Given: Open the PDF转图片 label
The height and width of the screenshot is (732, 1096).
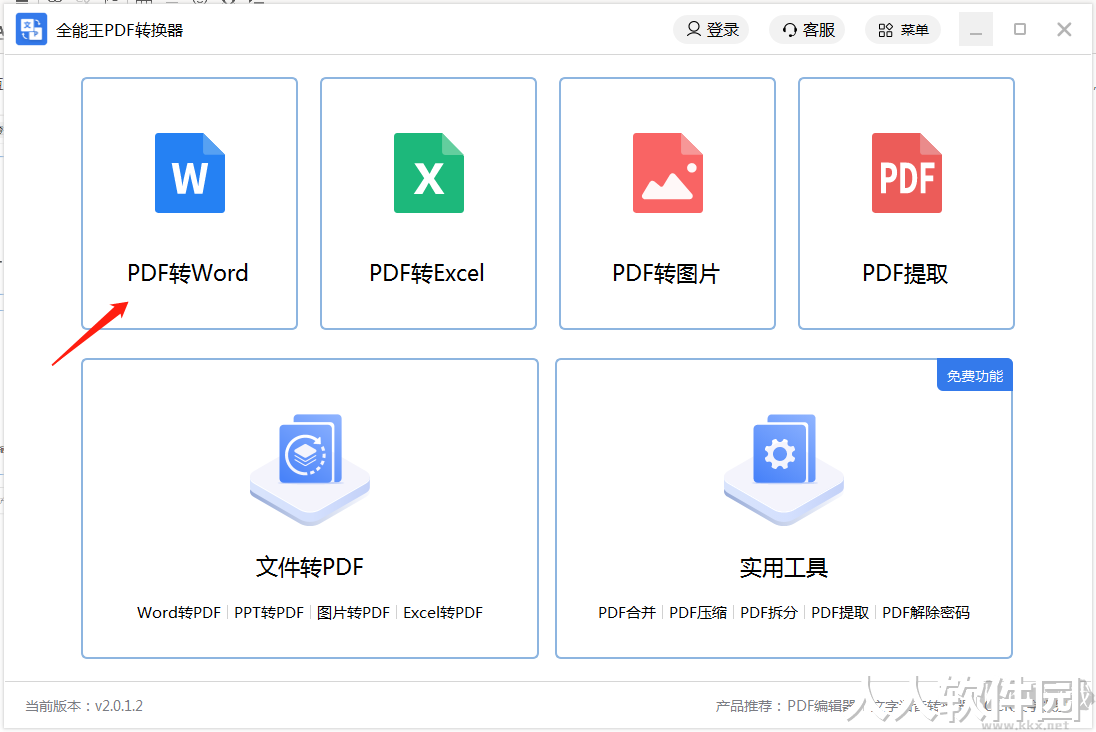Looking at the screenshot, I should (x=665, y=273).
